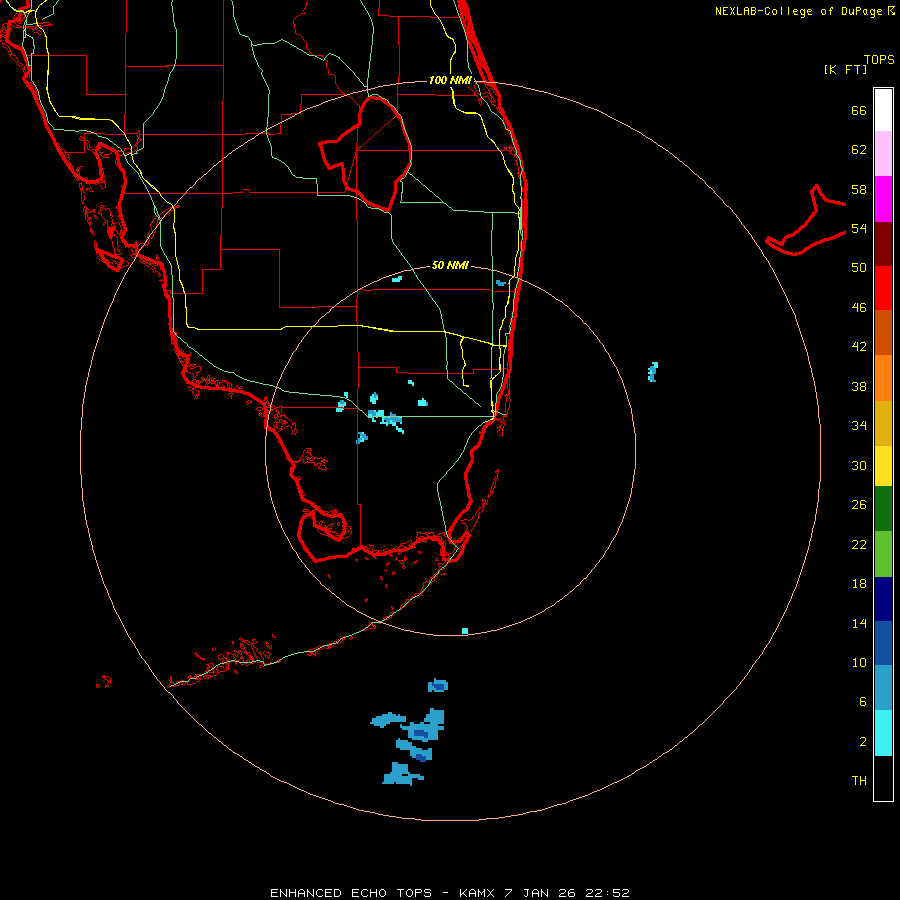Image resolution: width=900 pixels, height=900 pixels.
Task: Click the black TH threshold legend swatch
Action: coord(883,778)
